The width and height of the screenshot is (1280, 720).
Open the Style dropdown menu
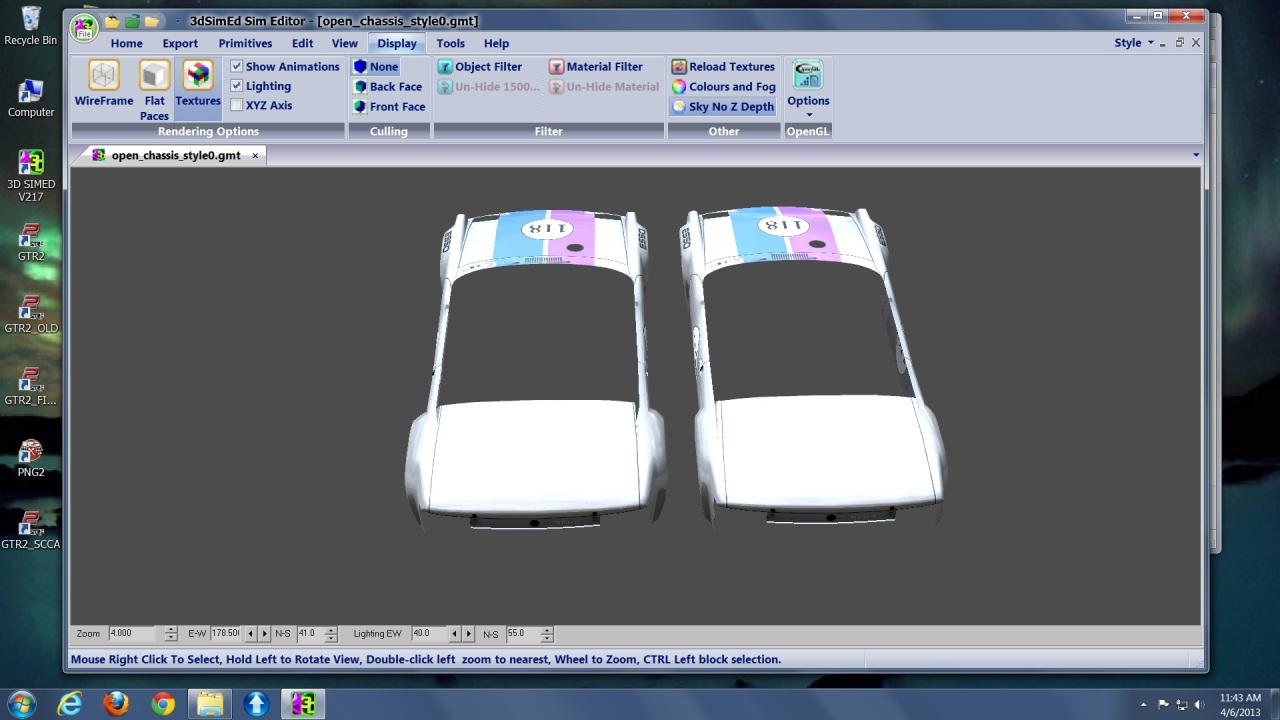click(1134, 43)
